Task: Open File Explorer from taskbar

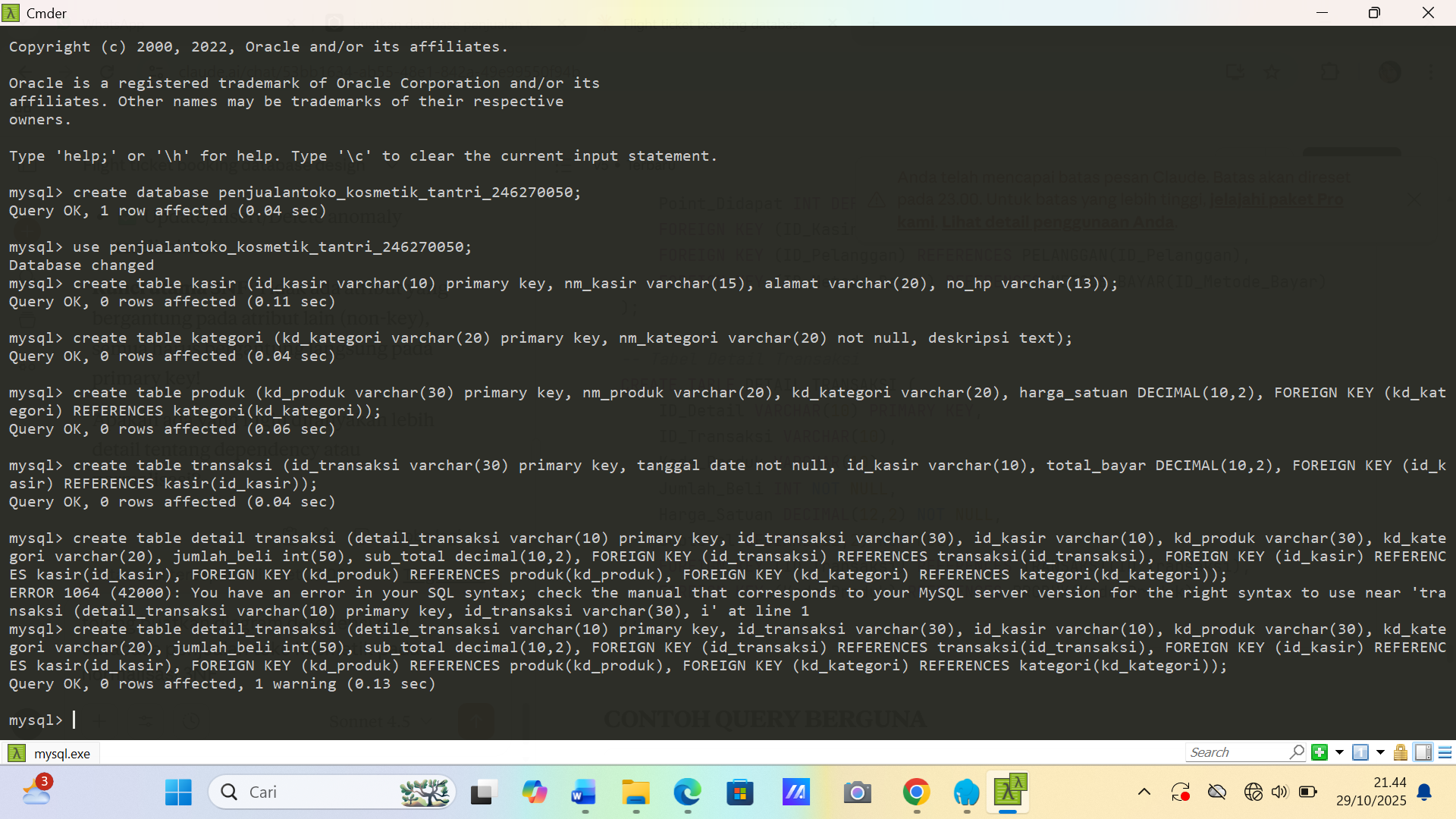Action: [x=635, y=792]
